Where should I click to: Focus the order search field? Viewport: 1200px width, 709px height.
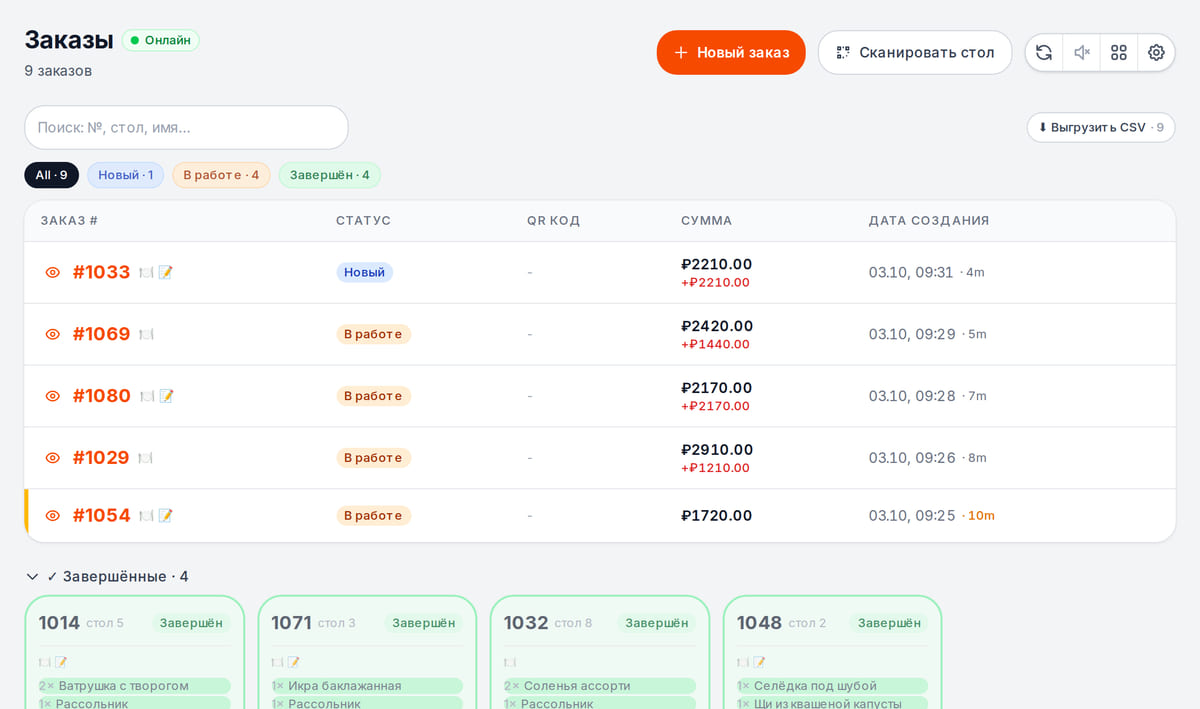coord(186,127)
